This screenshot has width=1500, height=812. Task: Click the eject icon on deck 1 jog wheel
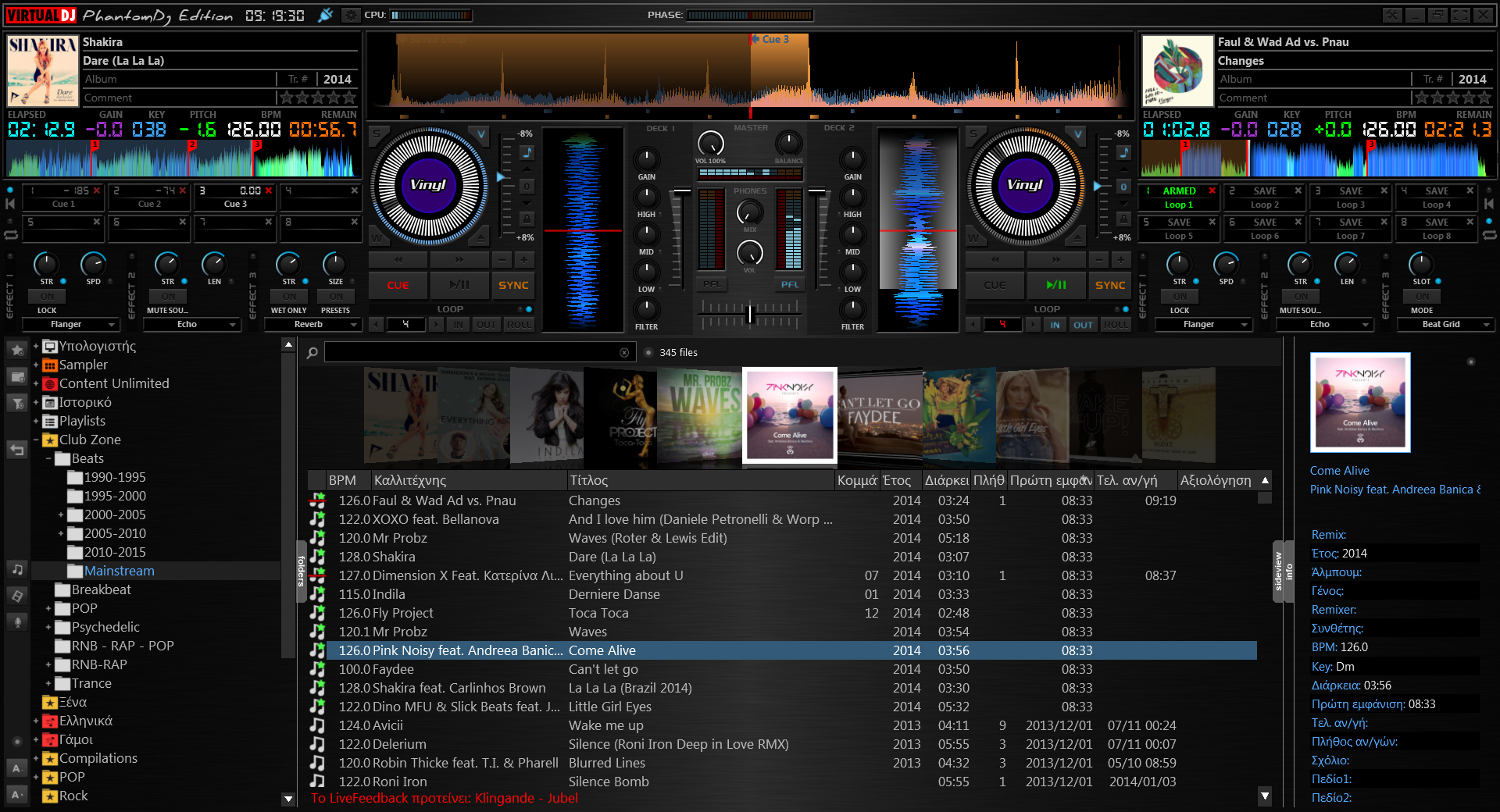coord(481,237)
